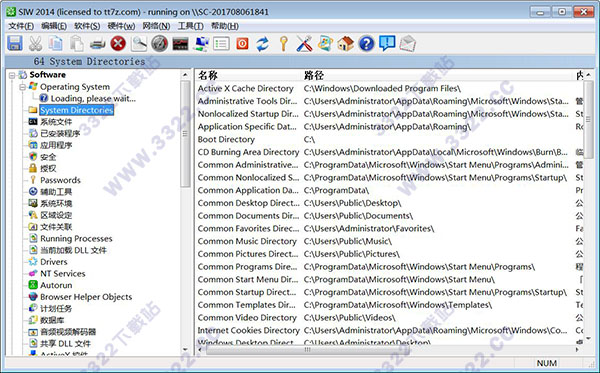Open the 网络(N) menu
Viewport: 600px width, 373px height.
(x=156, y=26)
